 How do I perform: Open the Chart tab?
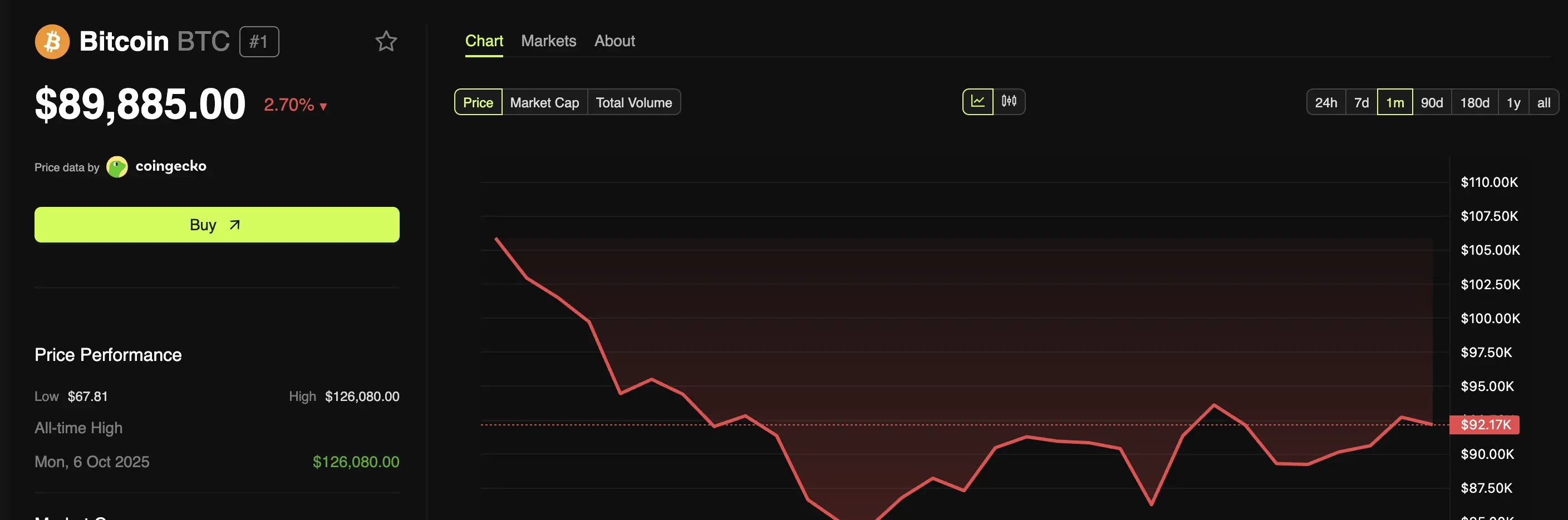coord(484,41)
